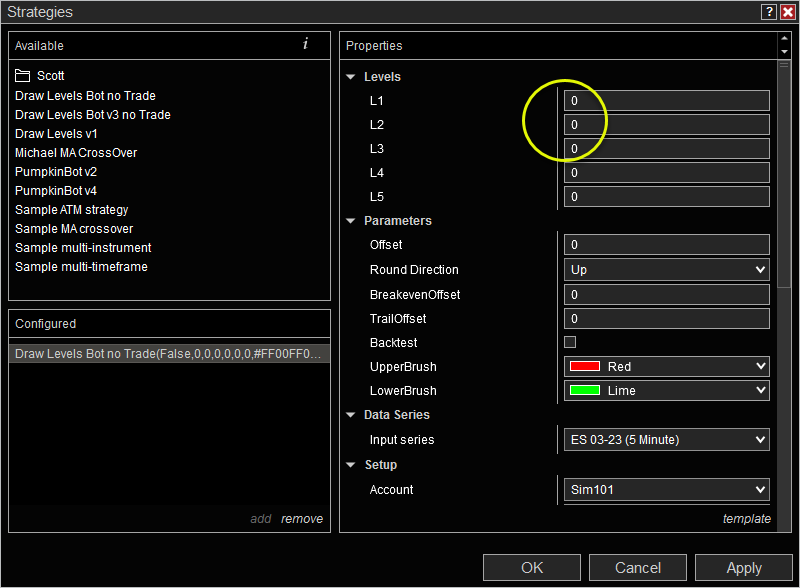
Task: Click the red UpperBrush color swatch
Action: click(585, 366)
